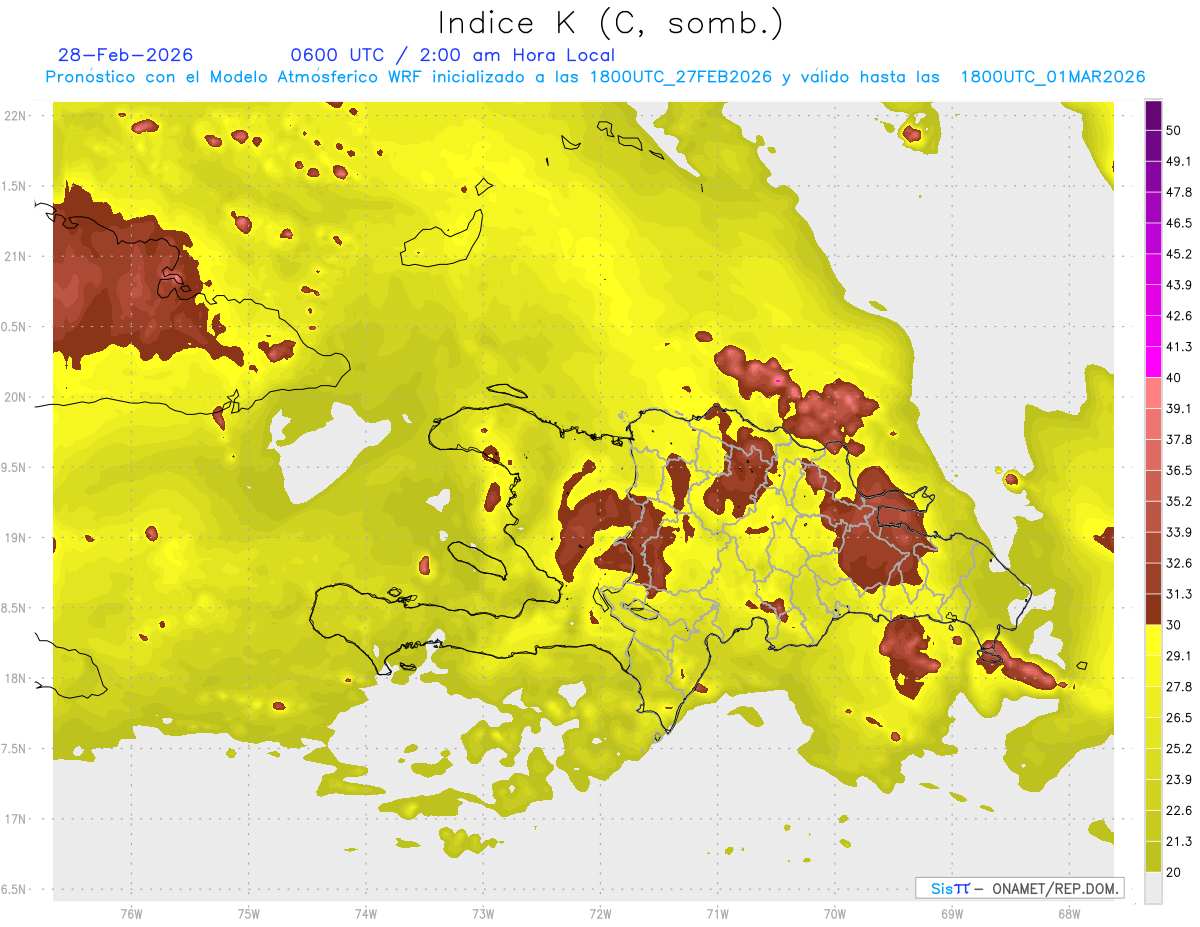Click the "Indice K (C, somb.)" map title
The height and width of the screenshot is (927, 1200).
[610, 23]
